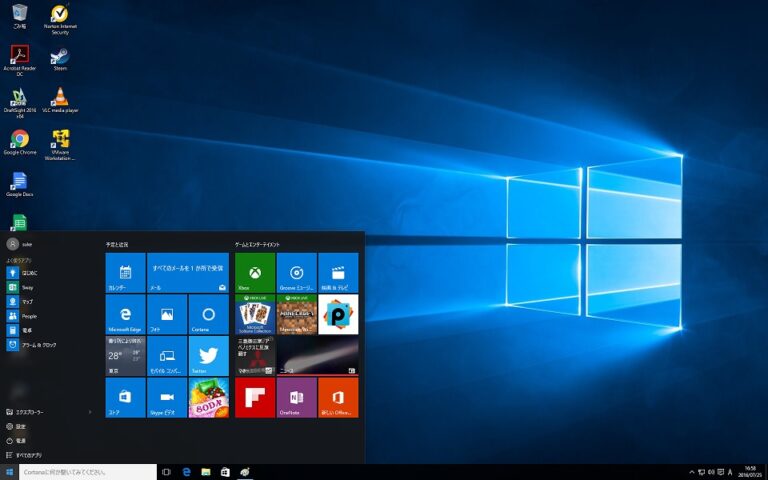
Task: Open the Groove Music tile
Action: tap(296, 273)
